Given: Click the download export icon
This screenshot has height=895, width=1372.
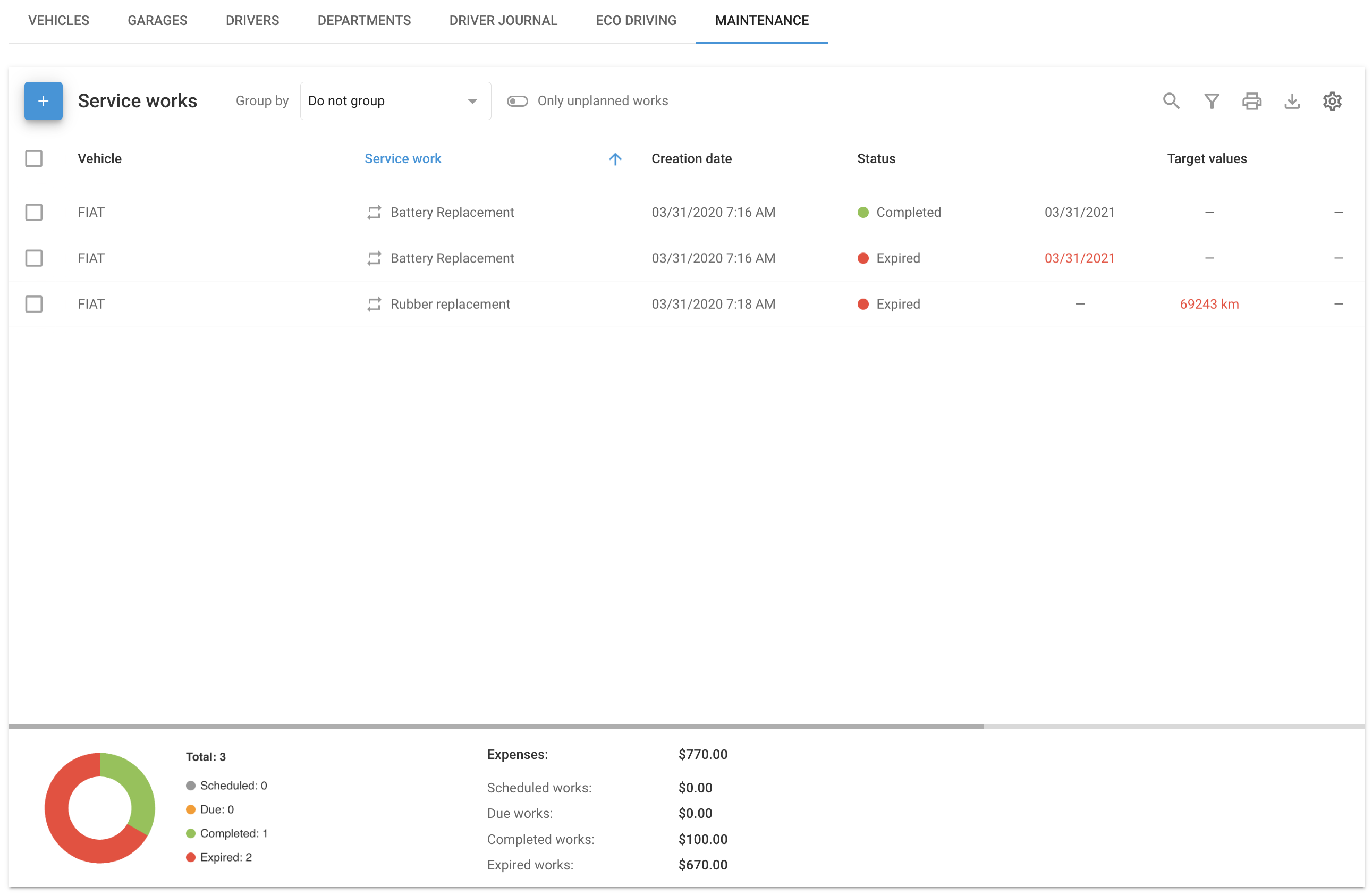Looking at the screenshot, I should pos(1292,101).
